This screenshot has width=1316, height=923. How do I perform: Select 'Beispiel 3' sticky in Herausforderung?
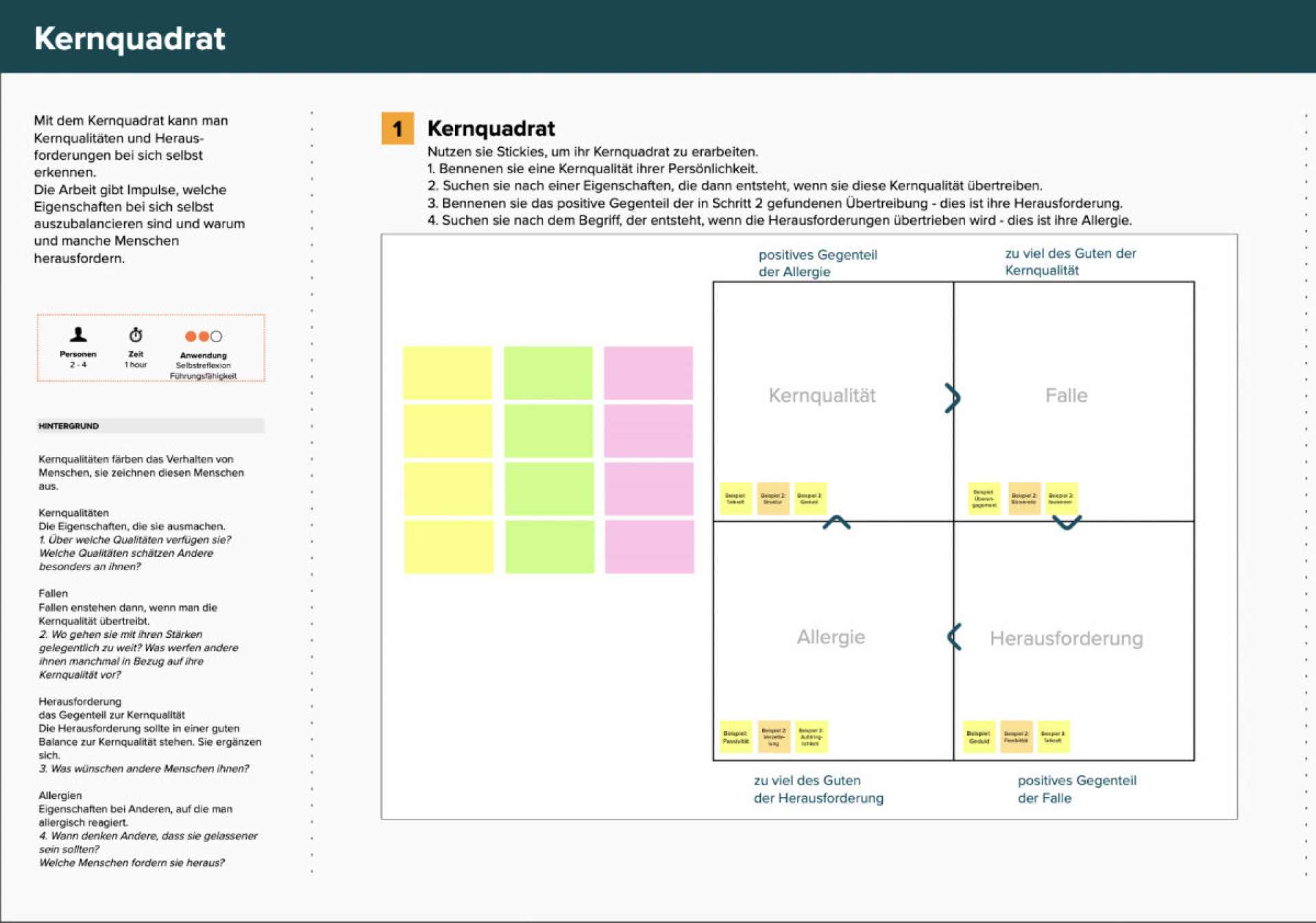1053,737
